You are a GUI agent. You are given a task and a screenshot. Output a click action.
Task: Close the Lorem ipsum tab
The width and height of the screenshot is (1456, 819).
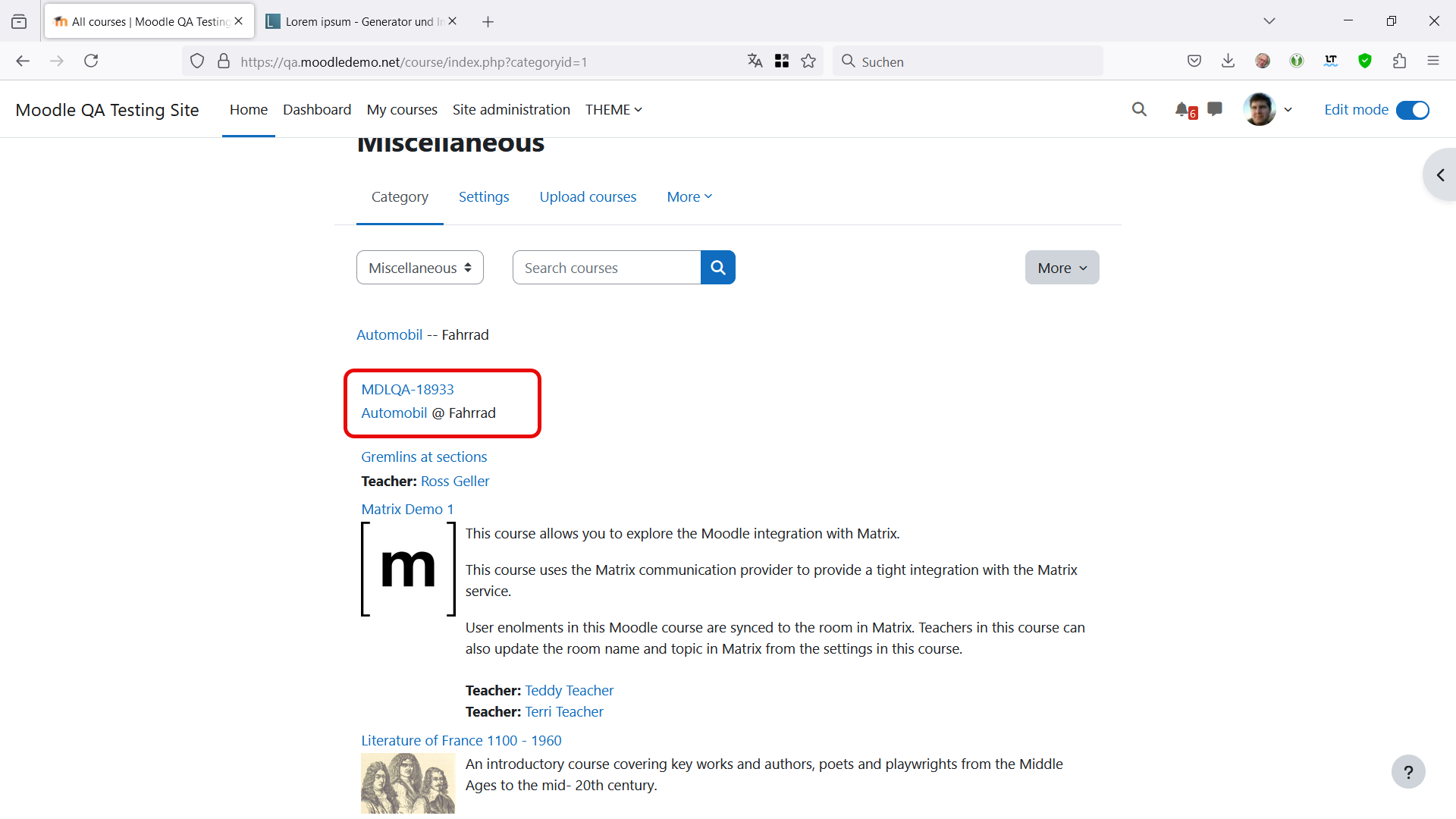[x=453, y=21]
